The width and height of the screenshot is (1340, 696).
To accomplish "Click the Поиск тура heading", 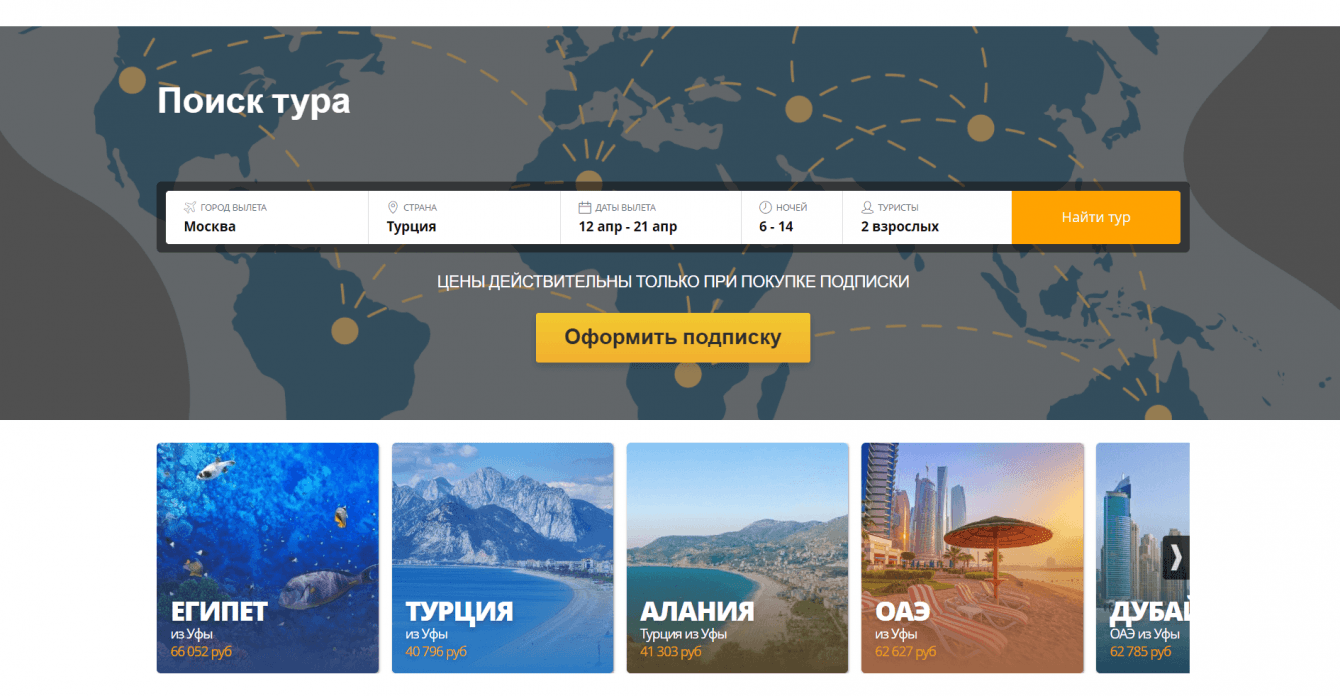I will point(254,101).
